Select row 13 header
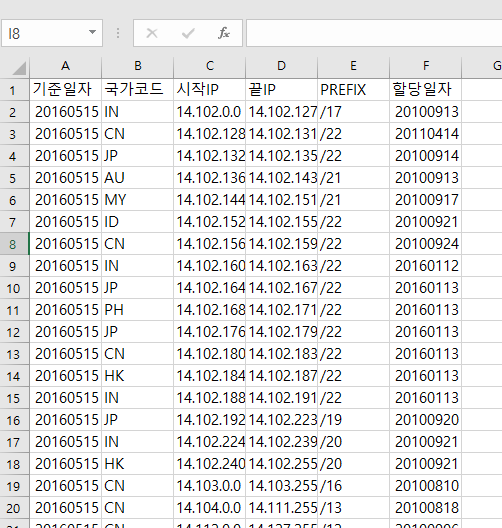 click(14, 354)
